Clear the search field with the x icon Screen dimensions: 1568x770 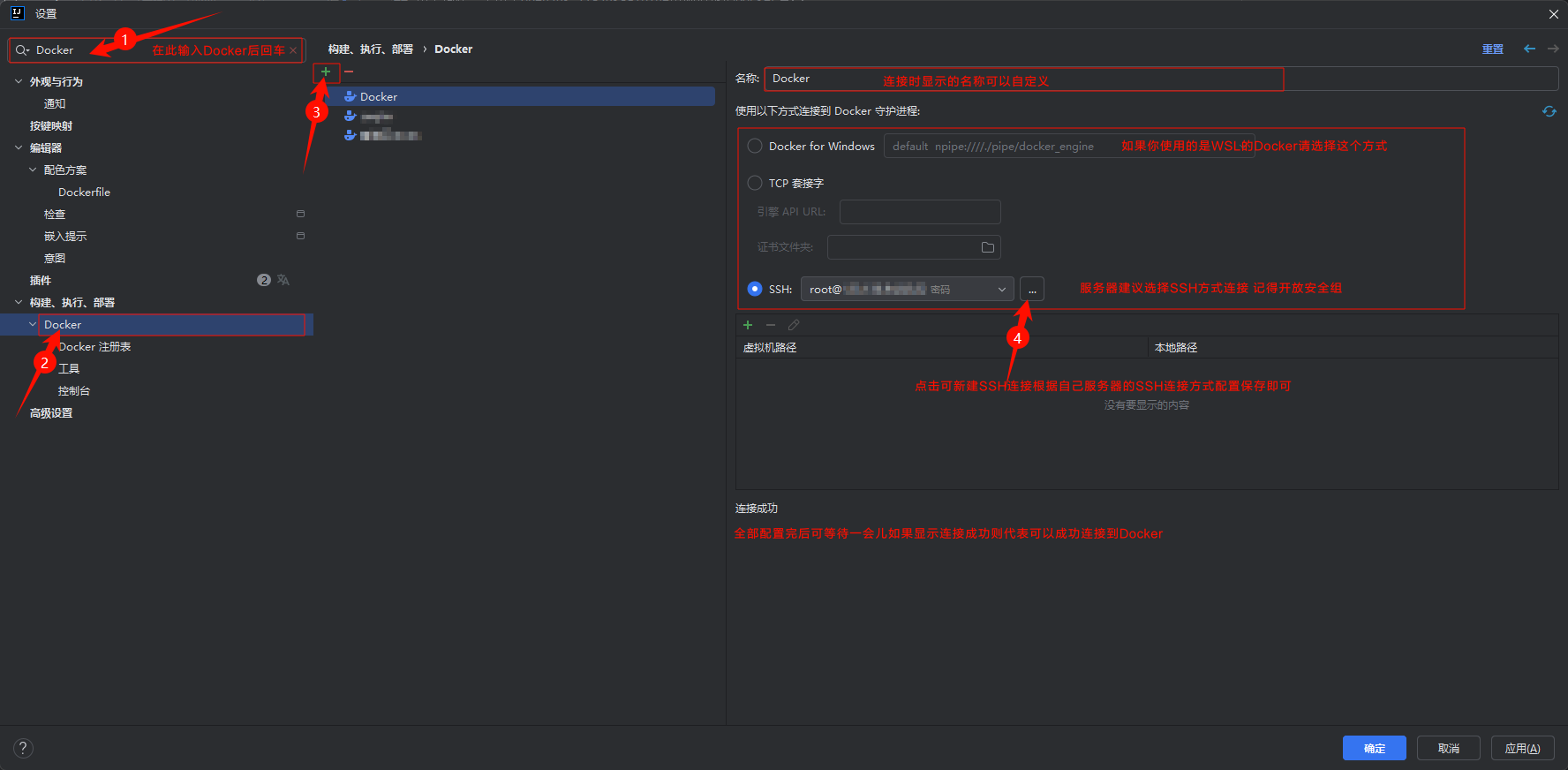[x=293, y=50]
